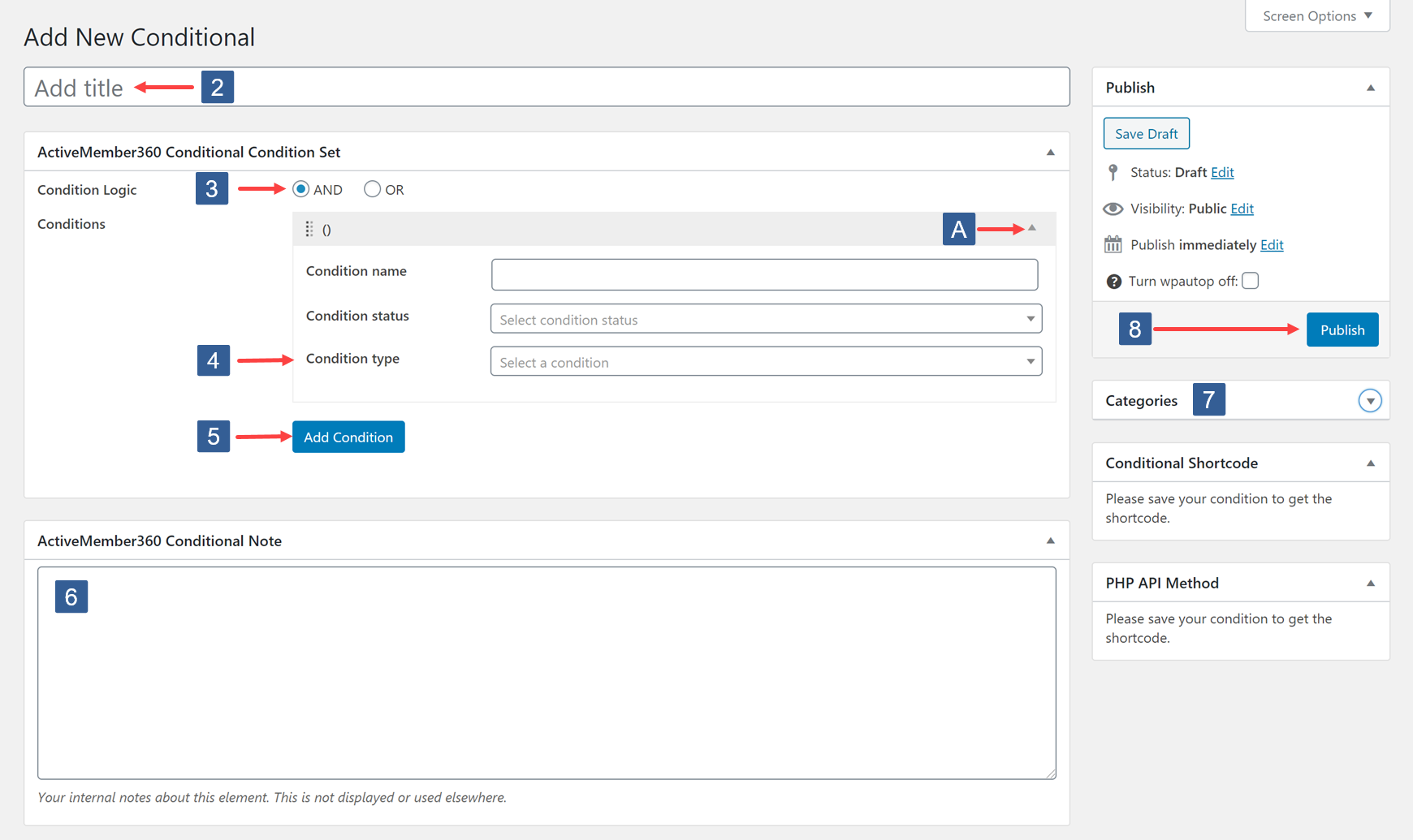Select the OR condition logic radio button
This screenshot has width=1413, height=840.
tap(372, 188)
